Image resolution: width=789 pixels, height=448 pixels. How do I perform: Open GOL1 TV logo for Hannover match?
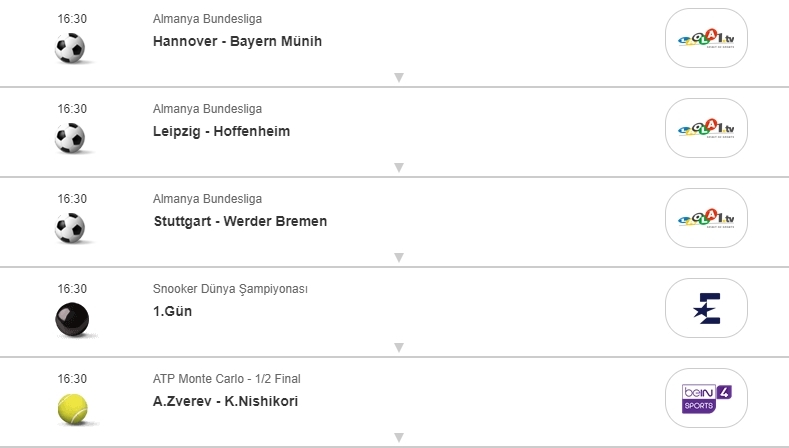[706, 38]
